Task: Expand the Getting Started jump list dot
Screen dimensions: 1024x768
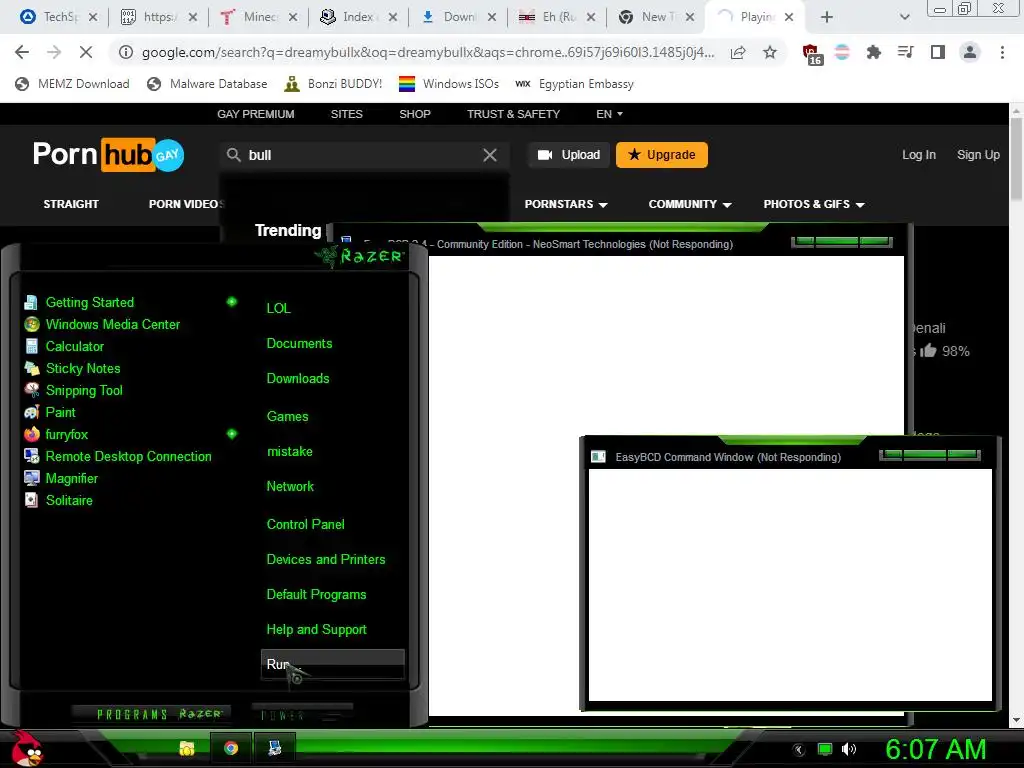Action: tap(231, 302)
